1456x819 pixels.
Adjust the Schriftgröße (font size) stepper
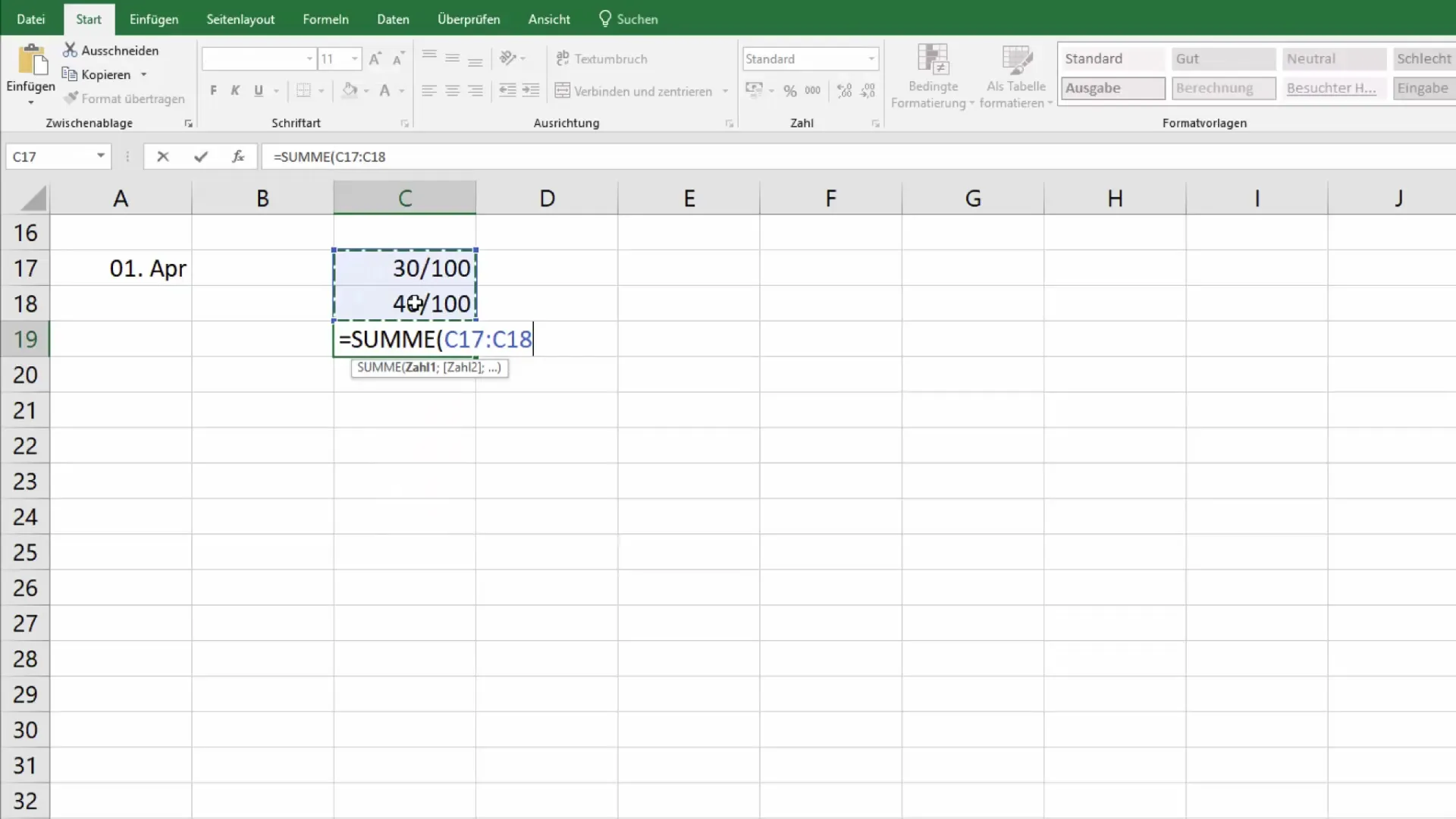click(x=338, y=58)
